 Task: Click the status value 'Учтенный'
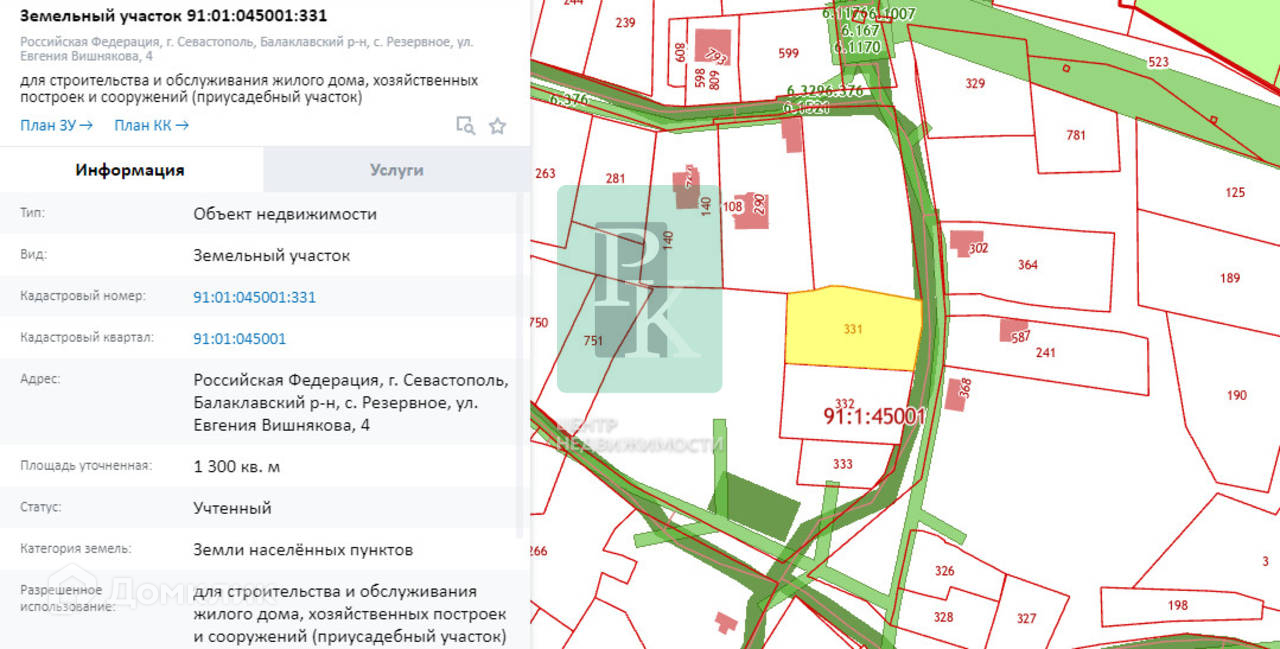pos(232,508)
